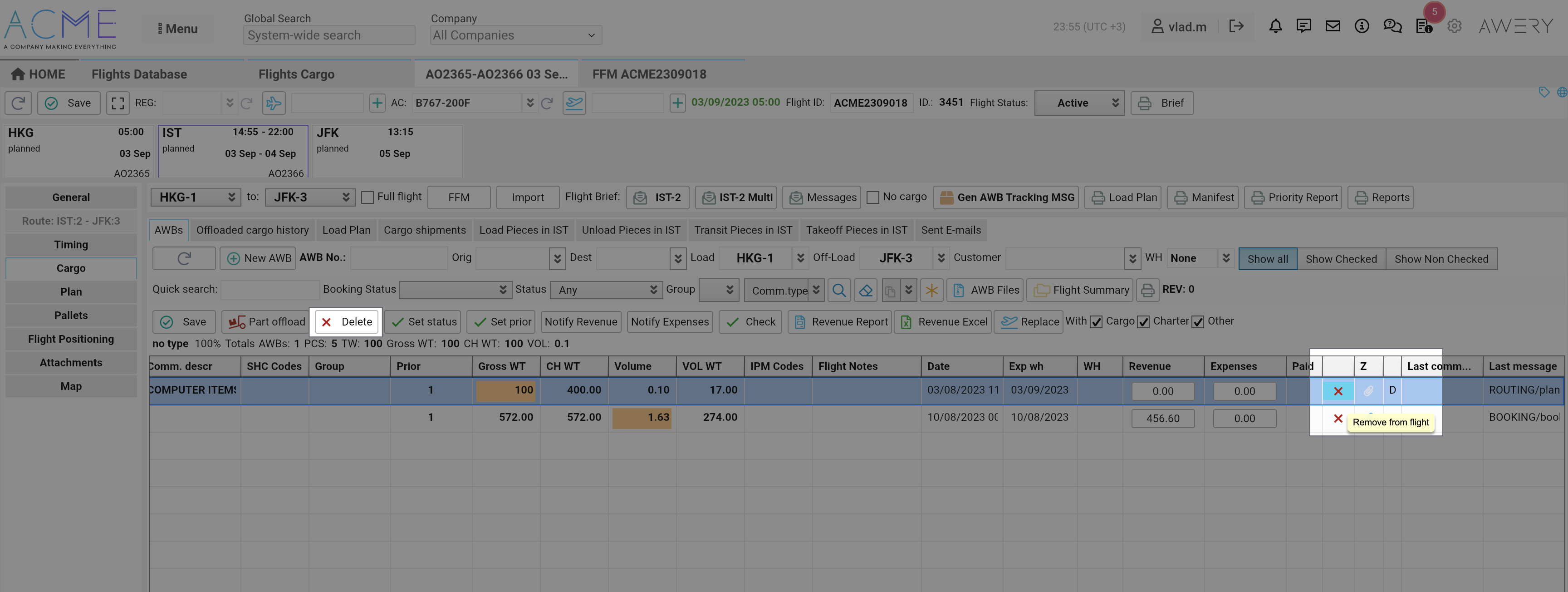Click the orange asterisk icon

[x=931, y=290]
